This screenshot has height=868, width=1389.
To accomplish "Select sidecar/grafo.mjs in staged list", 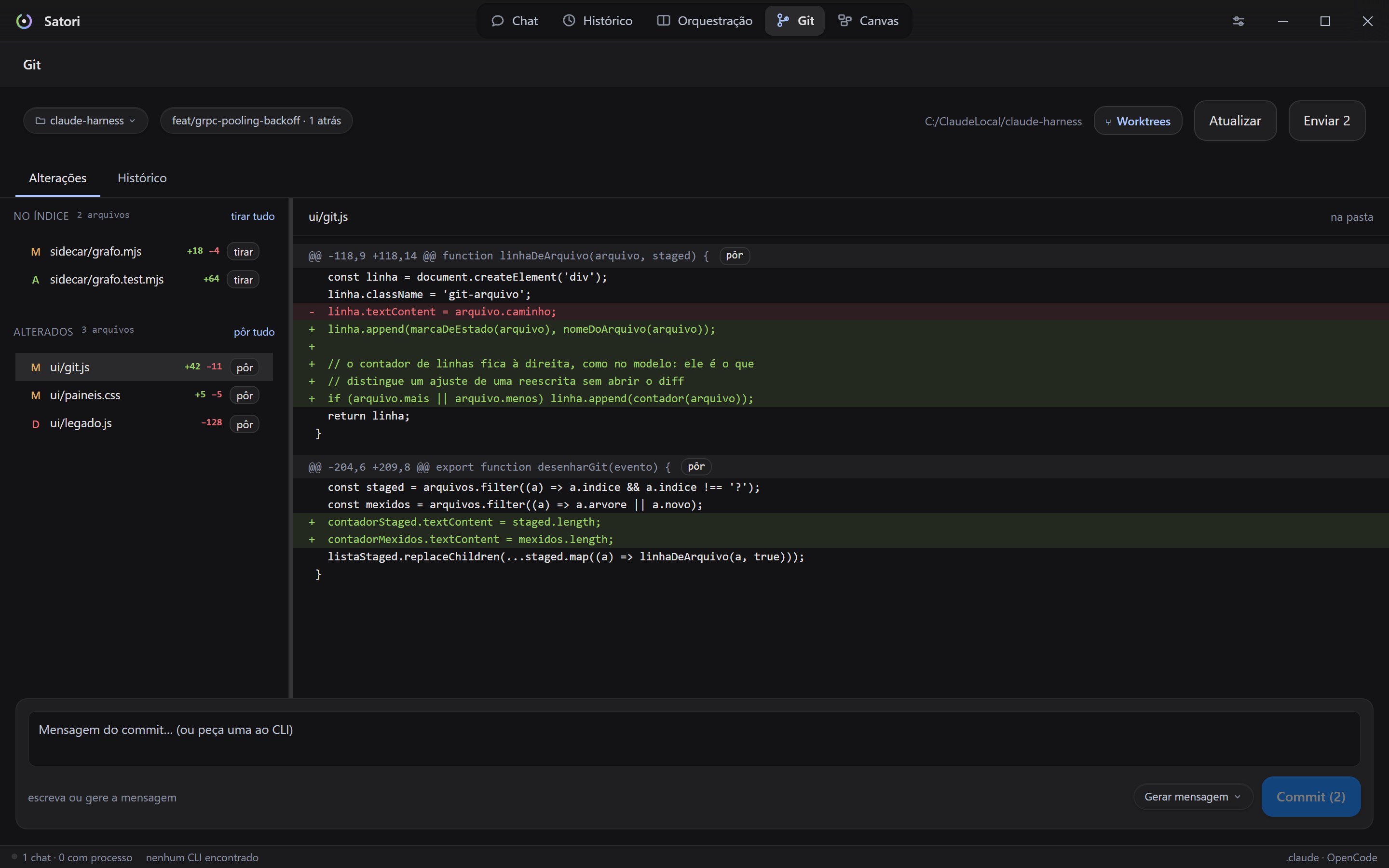I will [144, 251].
